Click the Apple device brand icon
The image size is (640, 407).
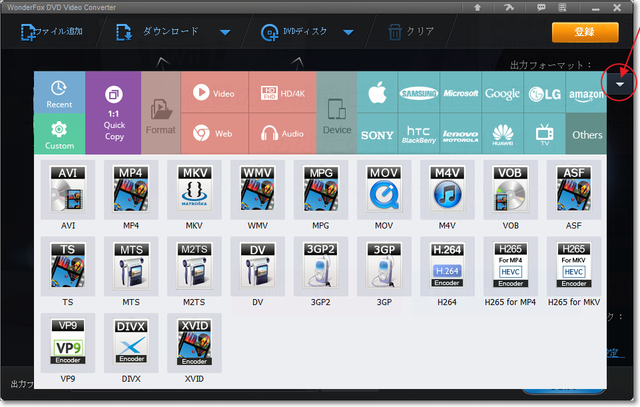tap(377, 93)
